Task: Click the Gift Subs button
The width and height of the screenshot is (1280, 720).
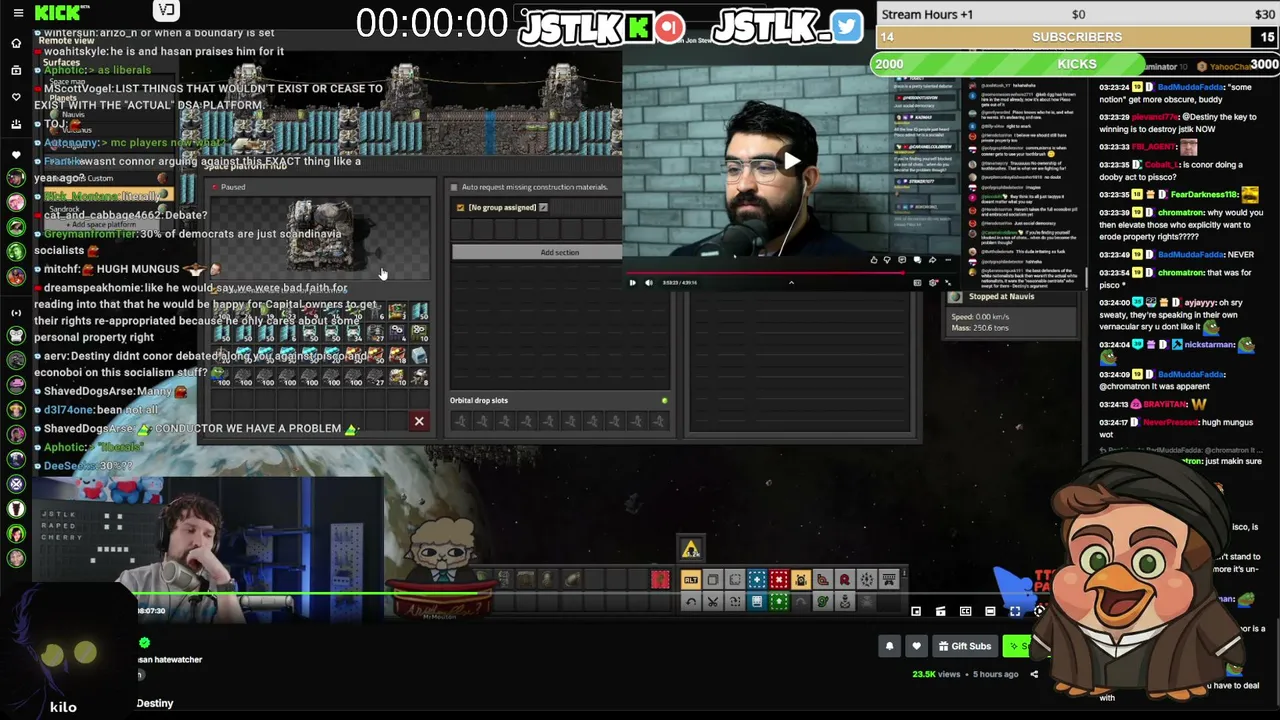Action: 964,646
